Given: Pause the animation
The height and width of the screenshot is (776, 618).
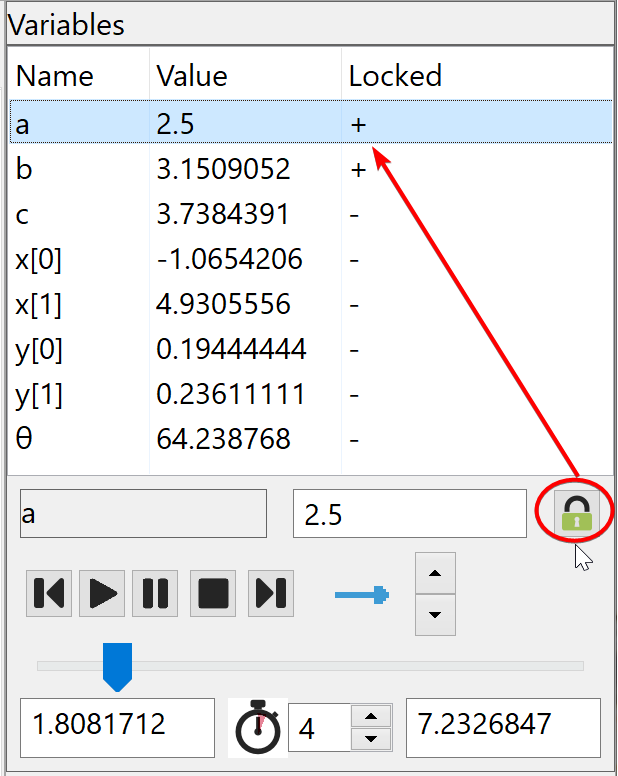Looking at the screenshot, I should pos(155,593).
